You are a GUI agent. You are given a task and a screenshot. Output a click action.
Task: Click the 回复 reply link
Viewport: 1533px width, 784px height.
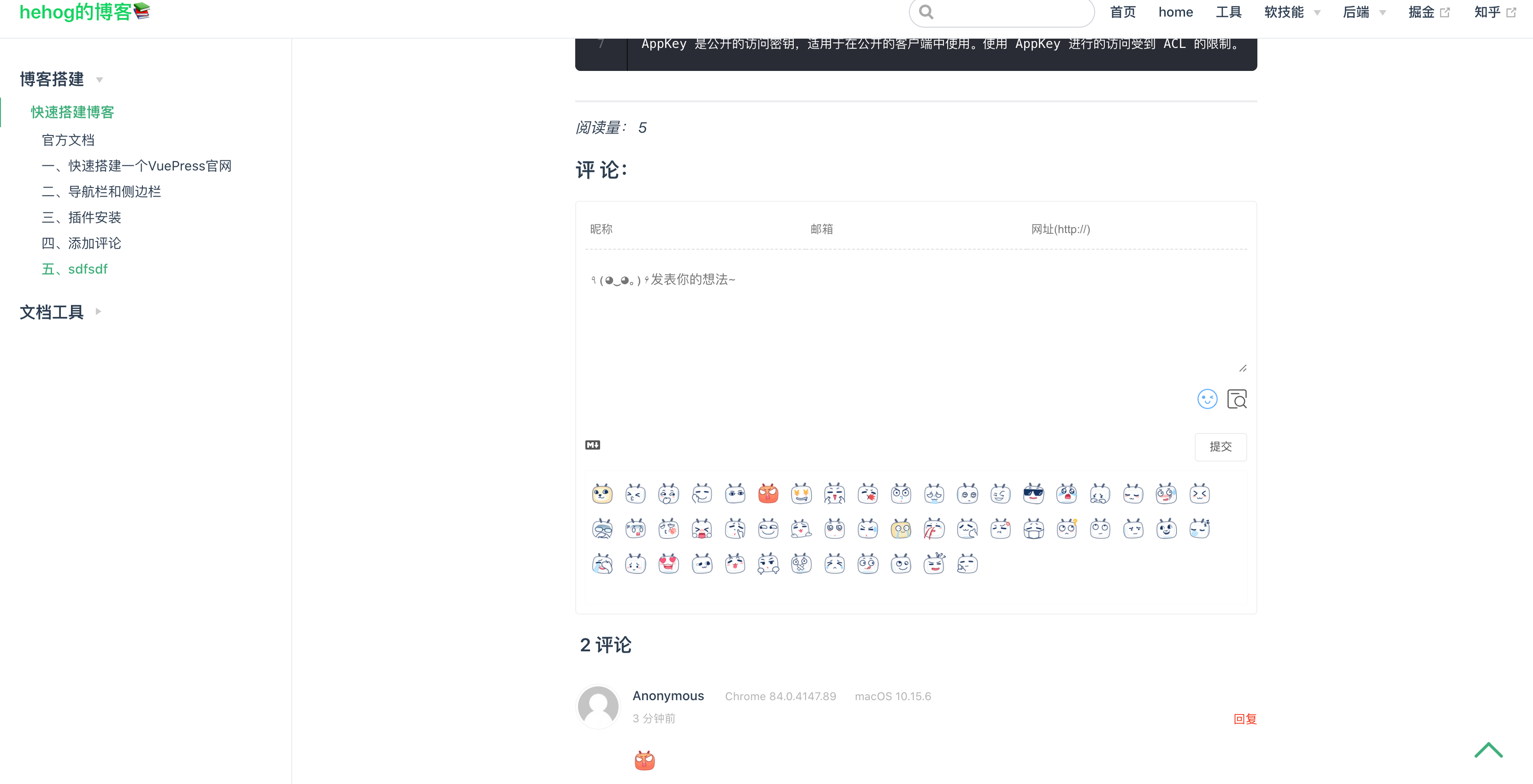(1244, 719)
